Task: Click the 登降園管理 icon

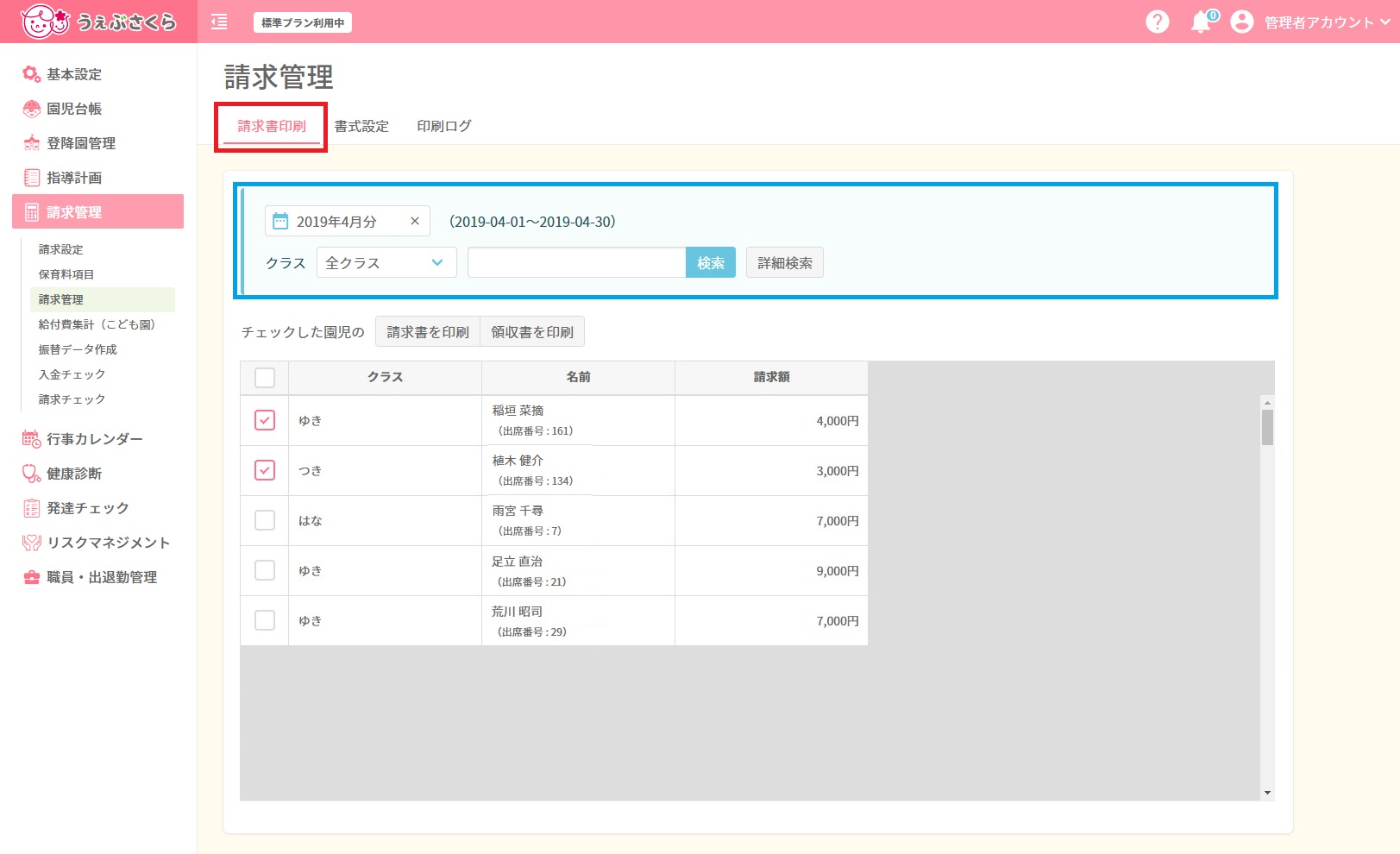Action: coord(31,143)
